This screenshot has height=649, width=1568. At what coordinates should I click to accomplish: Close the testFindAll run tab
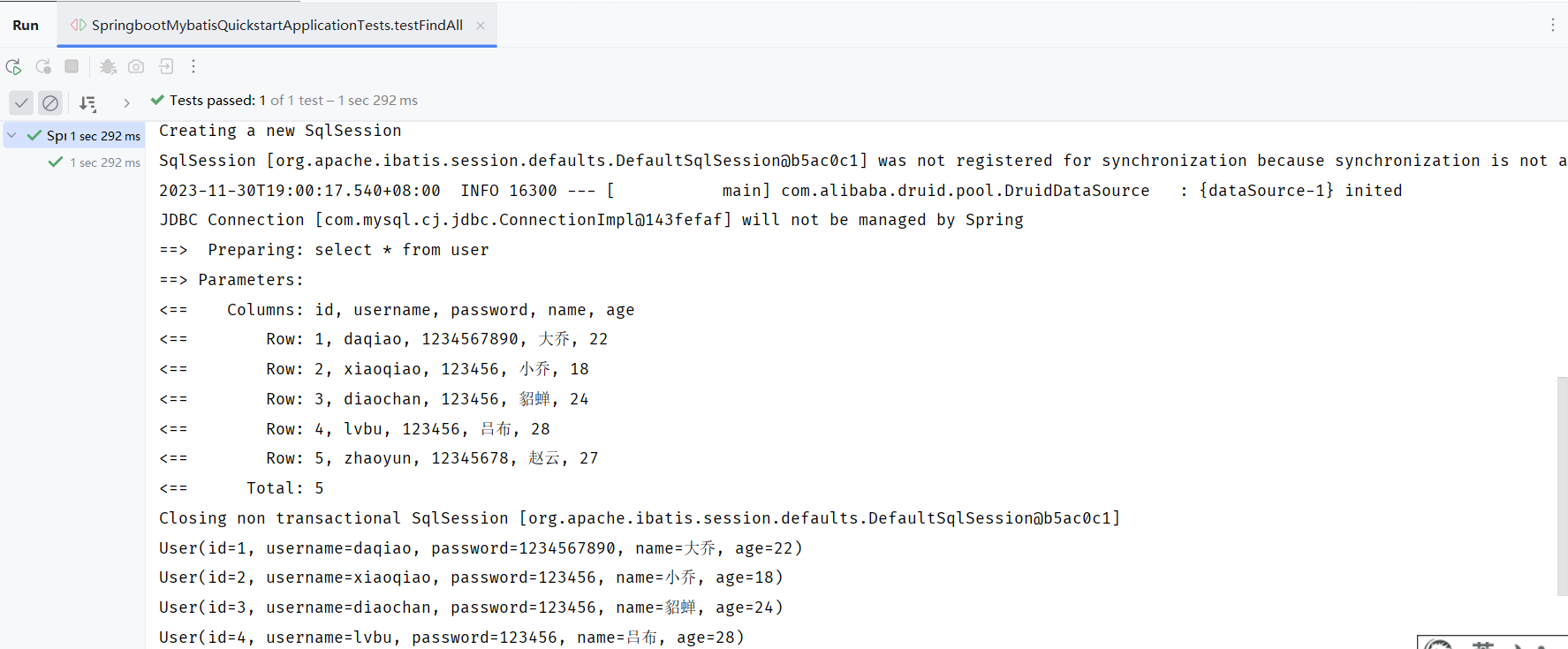(x=481, y=26)
